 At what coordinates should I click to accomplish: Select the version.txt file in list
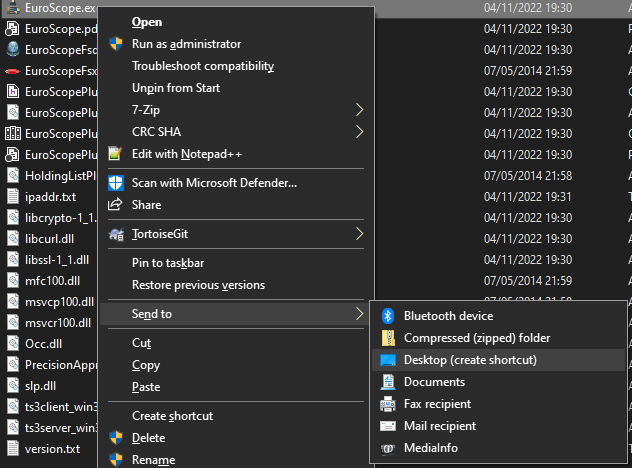(52, 449)
